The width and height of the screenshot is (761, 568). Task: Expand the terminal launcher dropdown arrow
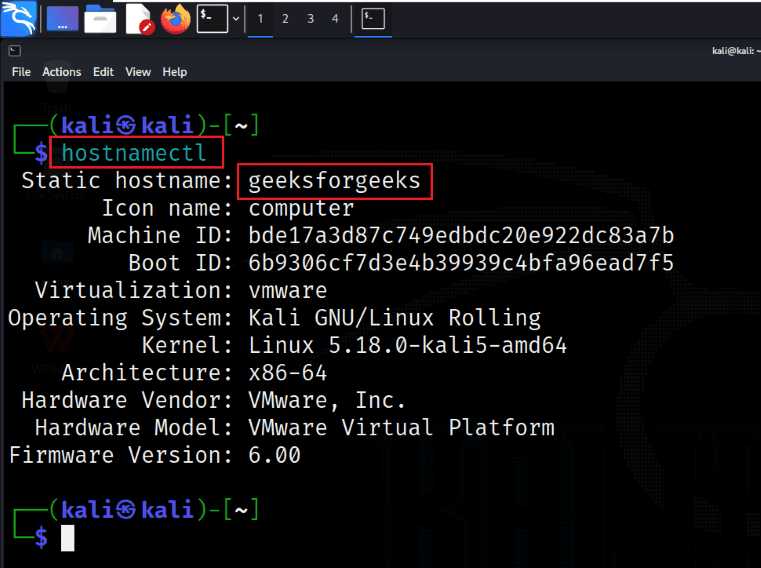pyautogui.click(x=235, y=18)
